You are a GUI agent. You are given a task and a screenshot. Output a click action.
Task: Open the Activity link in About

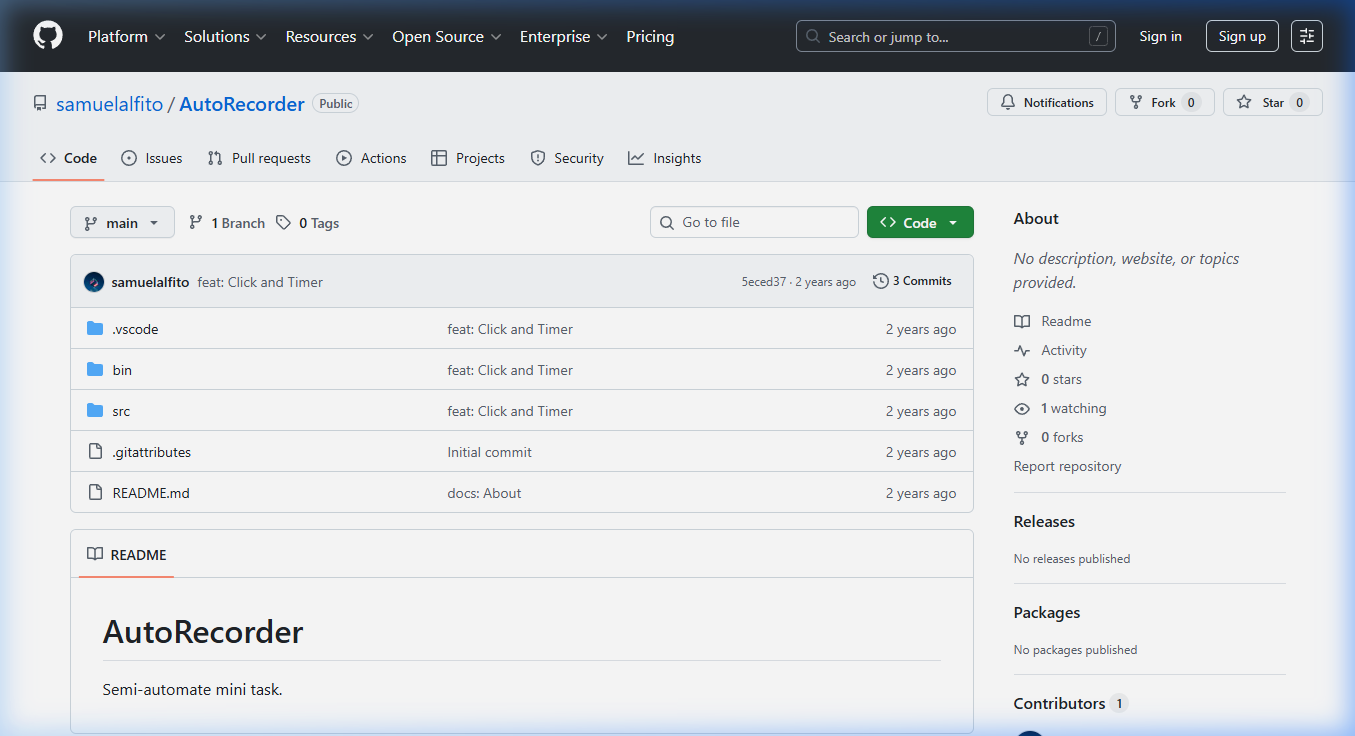pyautogui.click(x=1051, y=350)
